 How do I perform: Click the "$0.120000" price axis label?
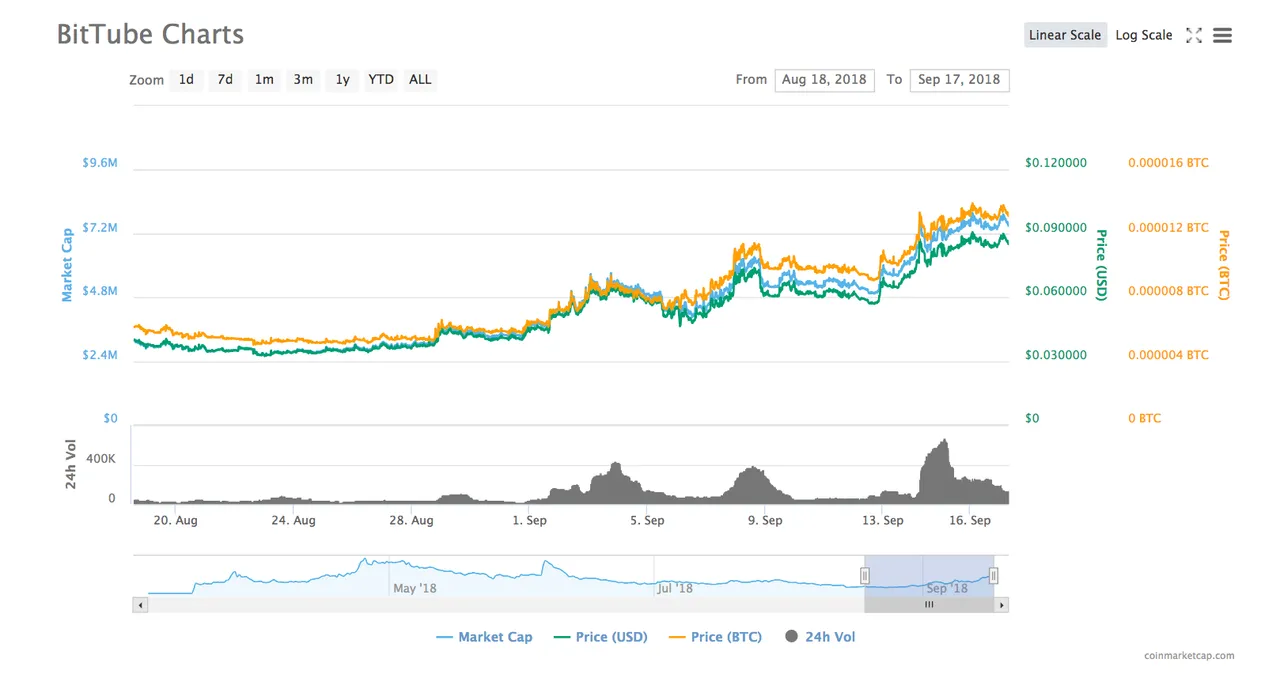1056,163
